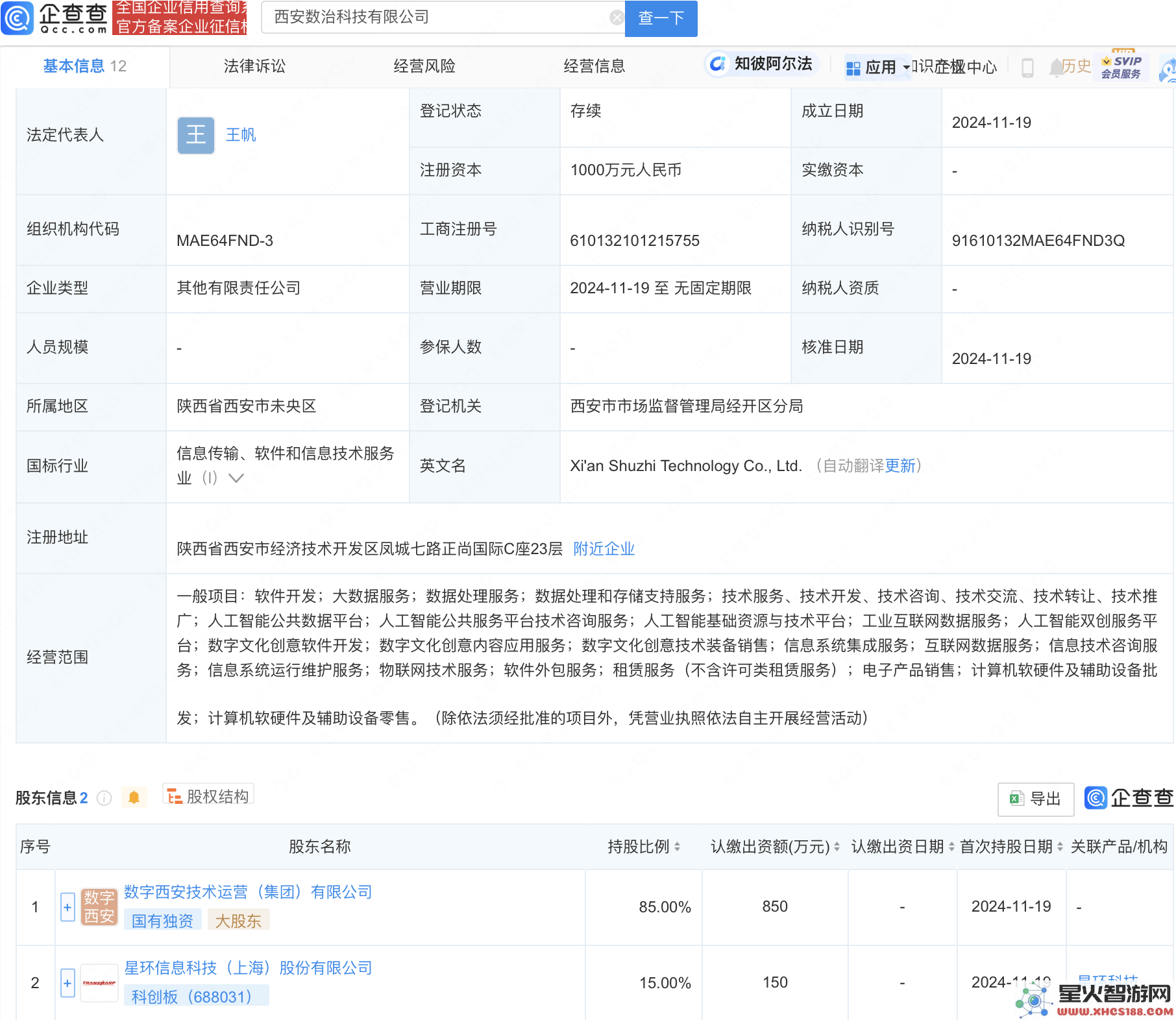Screen dimensions: 1176x1020
Task: Switch to the 基本信息 tab
Action: [x=84, y=66]
